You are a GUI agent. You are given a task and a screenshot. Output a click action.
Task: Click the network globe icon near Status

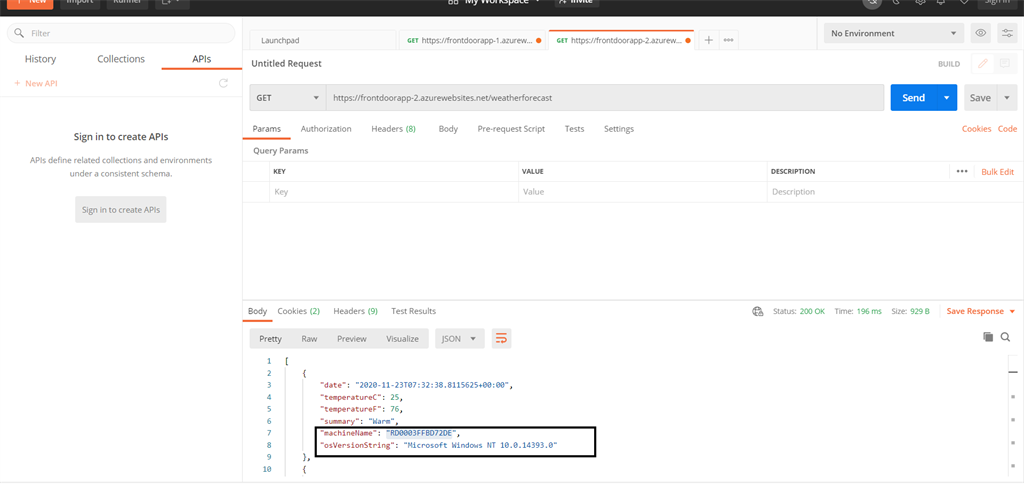click(758, 312)
